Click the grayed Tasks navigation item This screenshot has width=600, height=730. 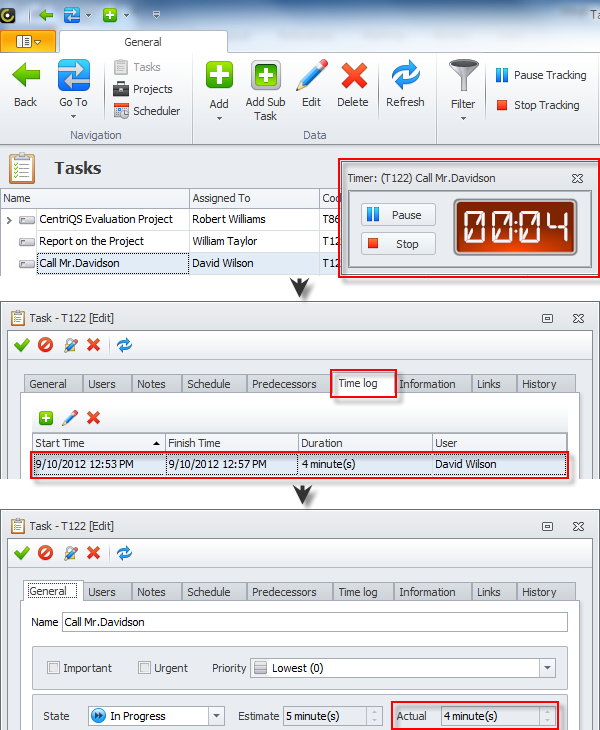(137, 67)
